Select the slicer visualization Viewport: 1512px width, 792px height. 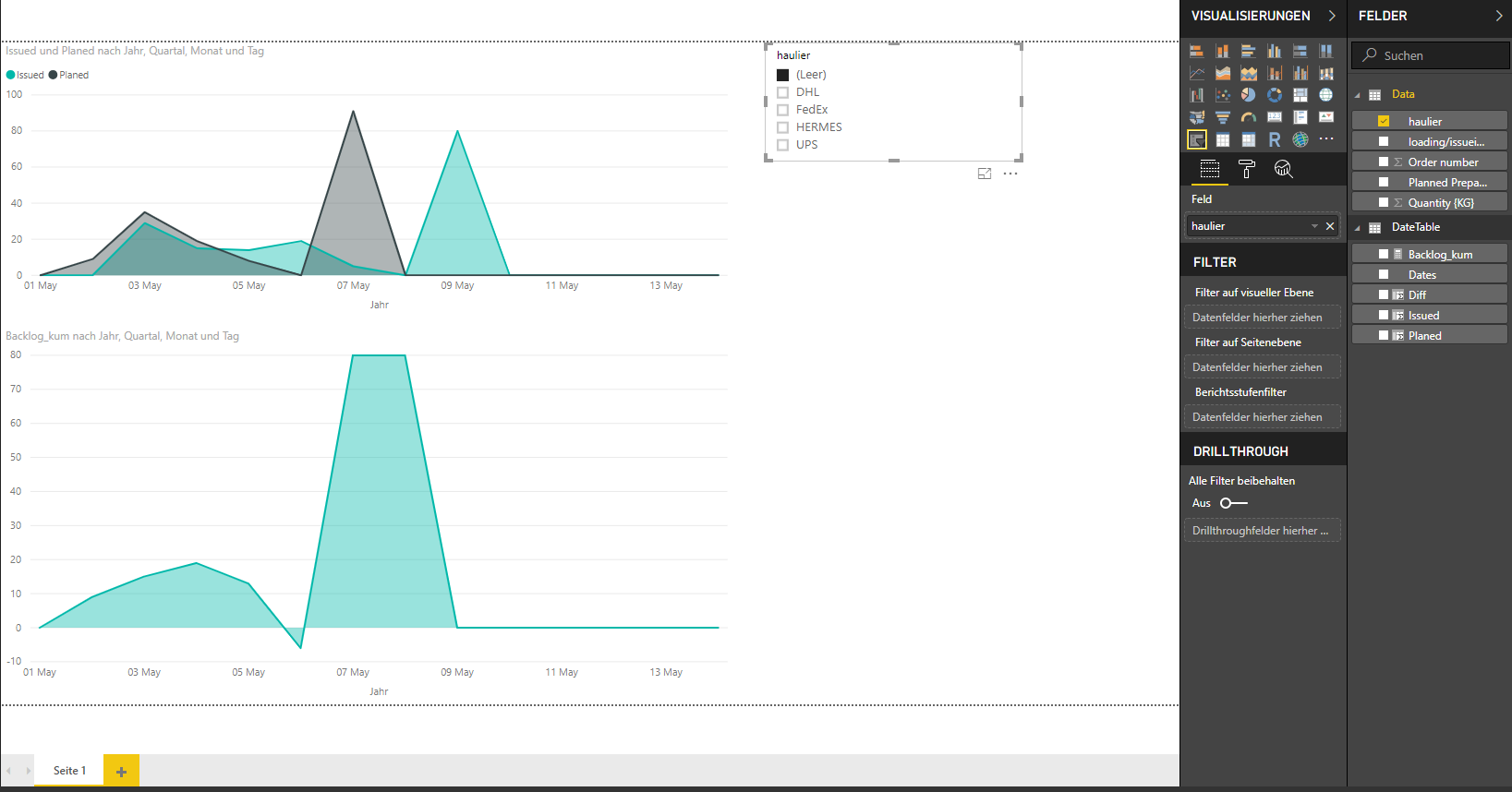(x=1197, y=139)
